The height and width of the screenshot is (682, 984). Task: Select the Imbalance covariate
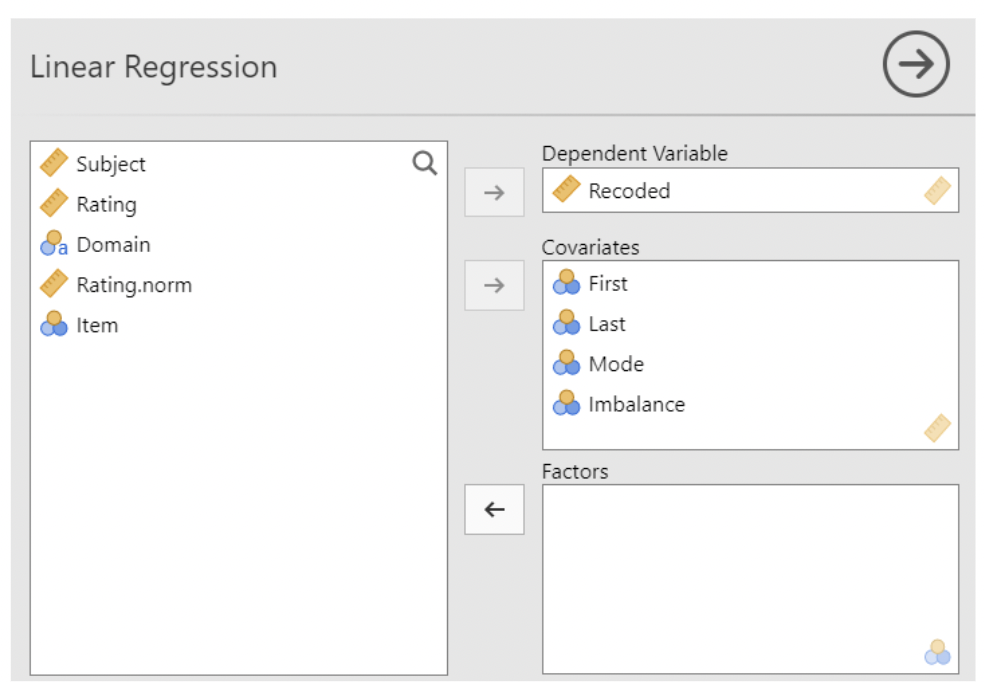[636, 405]
